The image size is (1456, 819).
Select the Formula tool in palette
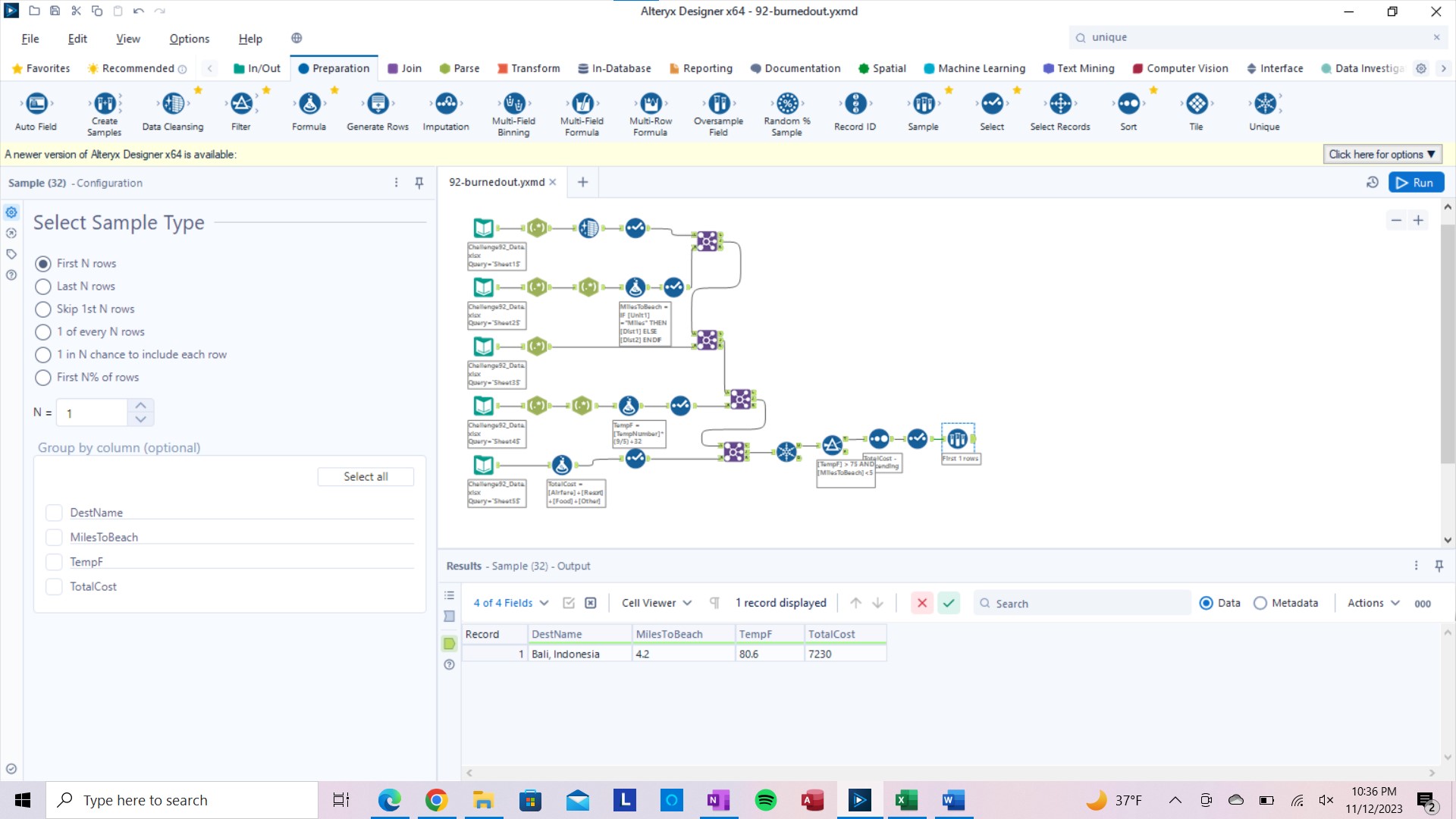(309, 104)
